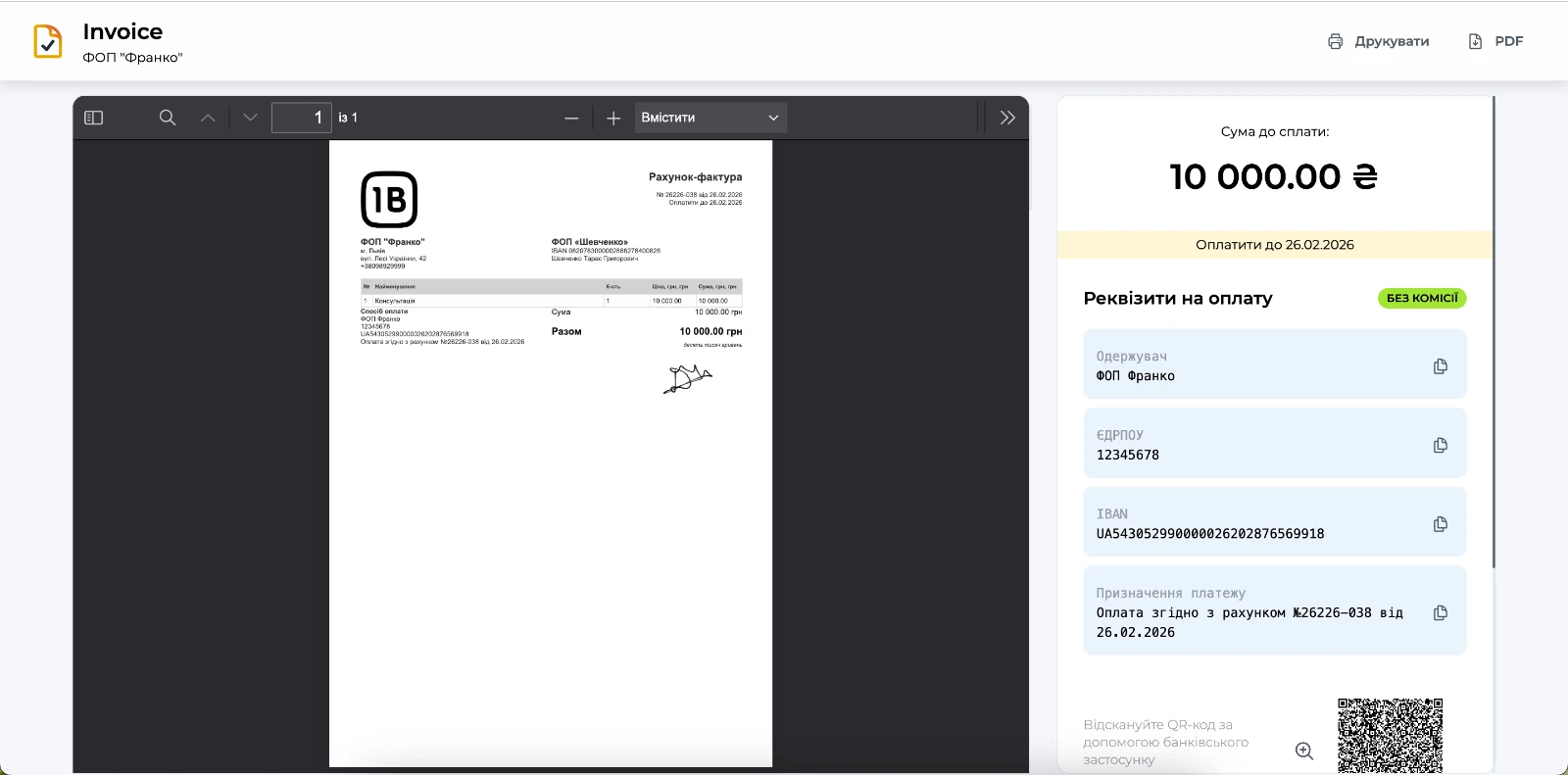Go to previous page arrow

click(208, 118)
